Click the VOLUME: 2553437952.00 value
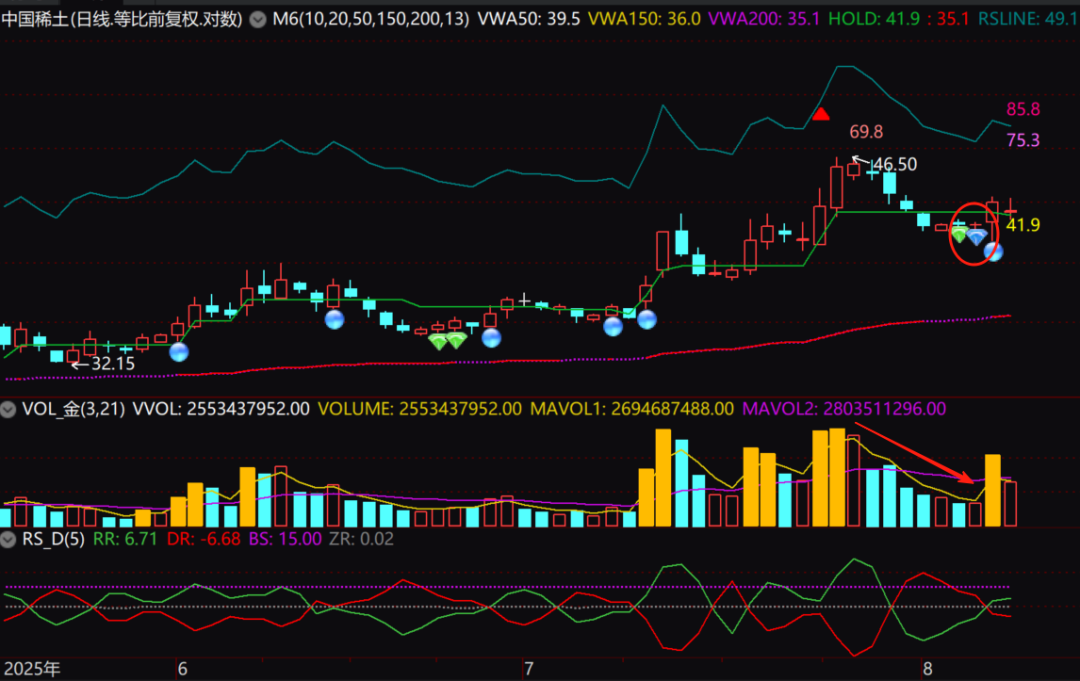This screenshot has height=681, width=1080. click(419, 409)
